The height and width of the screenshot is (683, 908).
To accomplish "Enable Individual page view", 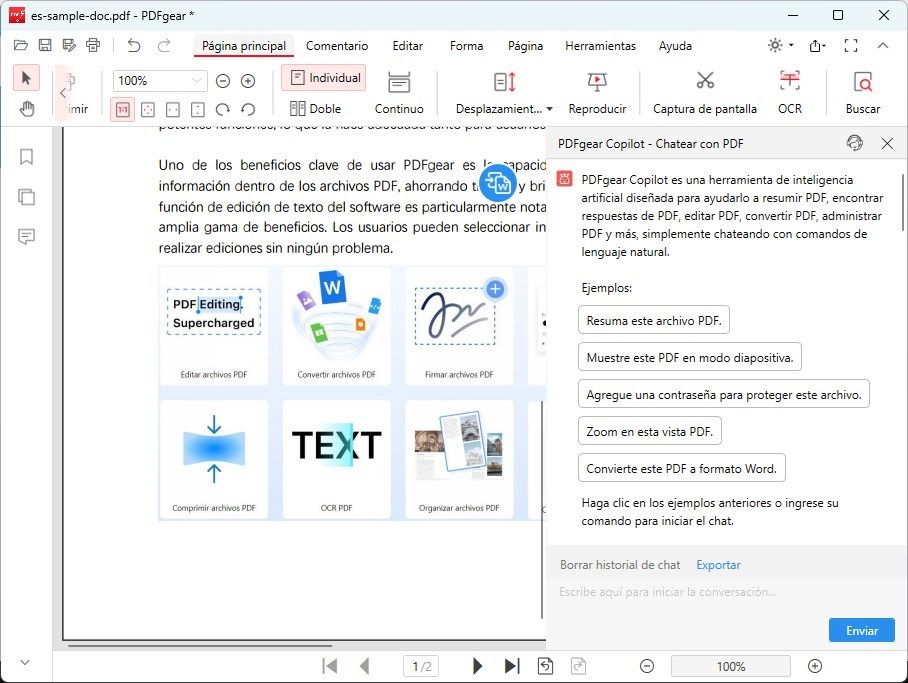I will pyautogui.click(x=325, y=78).
